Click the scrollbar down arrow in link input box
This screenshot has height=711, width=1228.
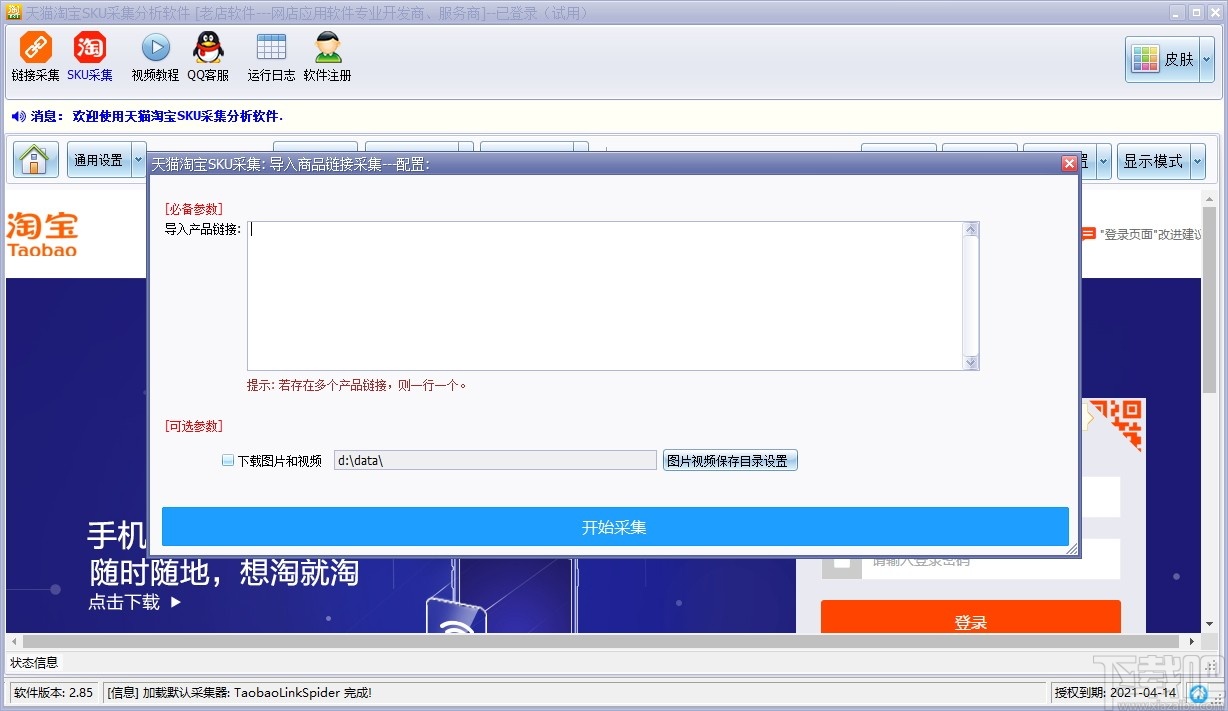pos(970,363)
